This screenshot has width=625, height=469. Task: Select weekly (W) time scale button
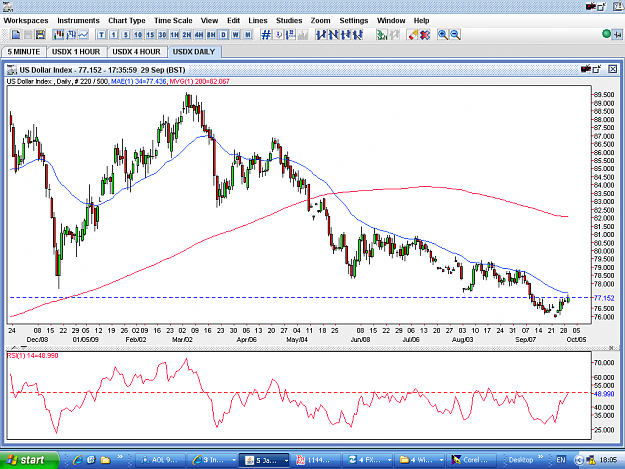point(236,35)
